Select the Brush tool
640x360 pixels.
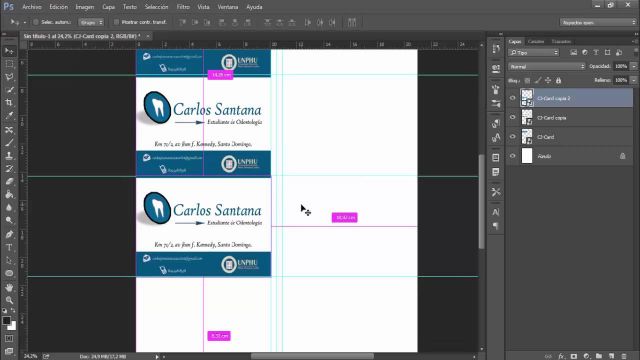coord(9,143)
